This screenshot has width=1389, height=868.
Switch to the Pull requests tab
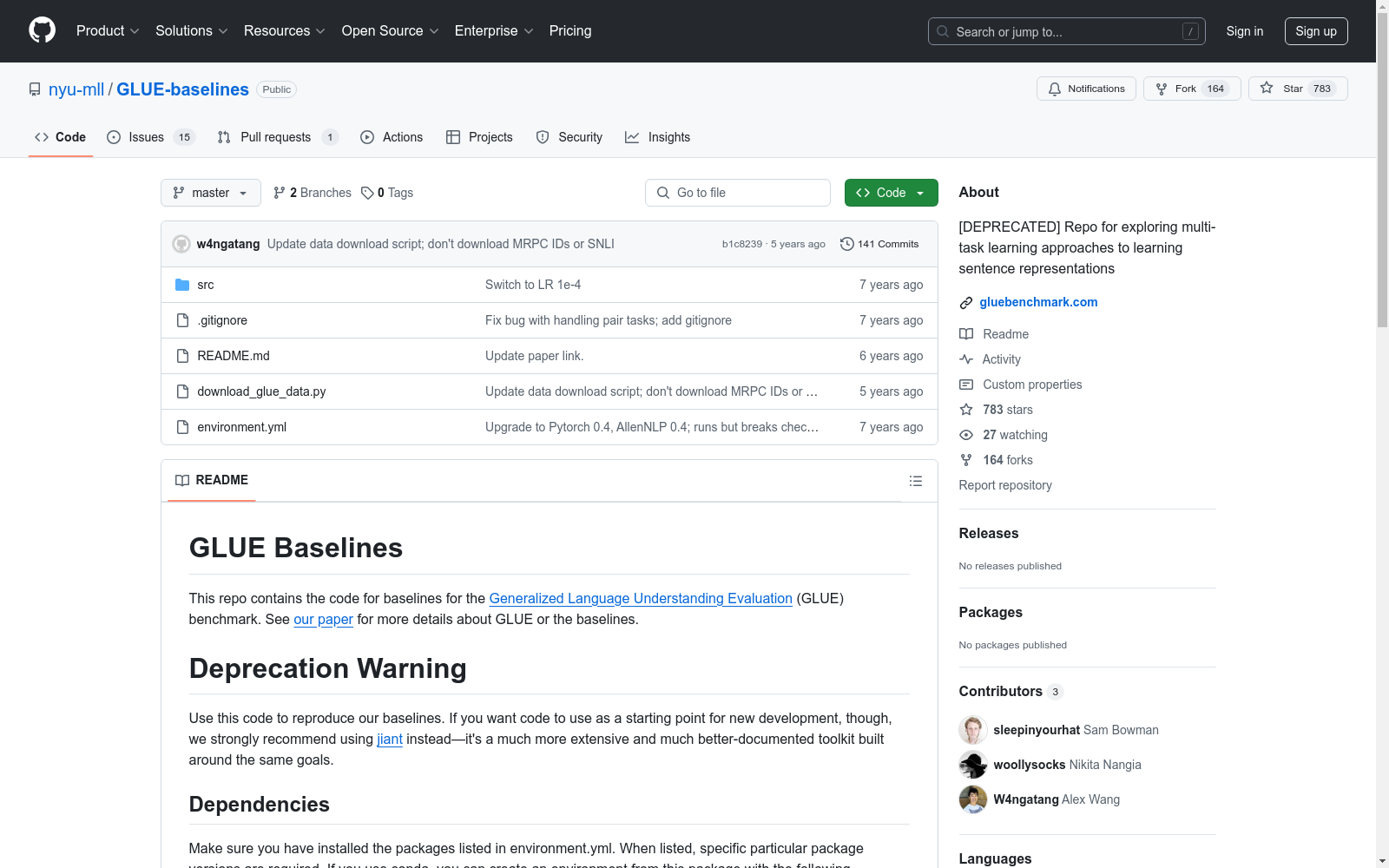coord(278,137)
